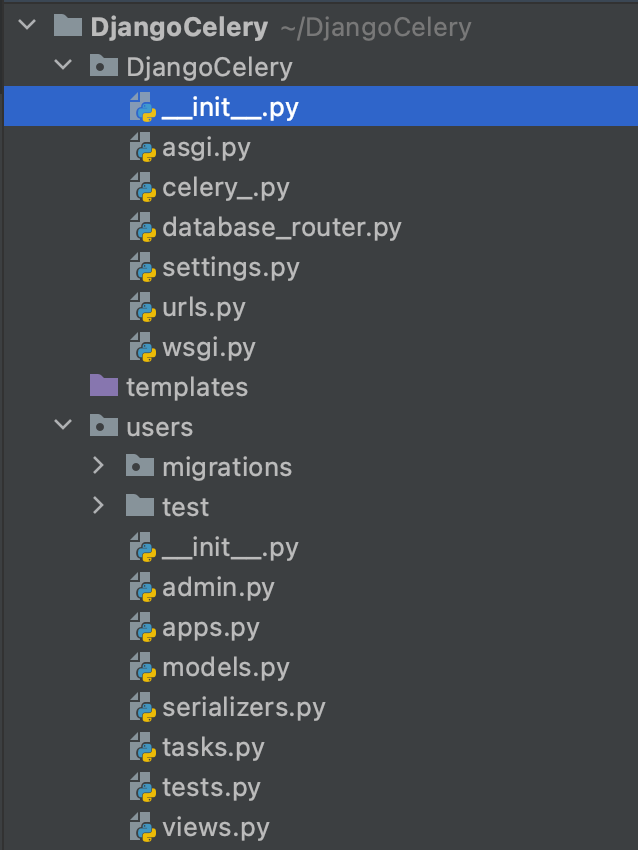This screenshot has width=638, height=850.
Task: Collapse the users package folder
Action: 63,426
